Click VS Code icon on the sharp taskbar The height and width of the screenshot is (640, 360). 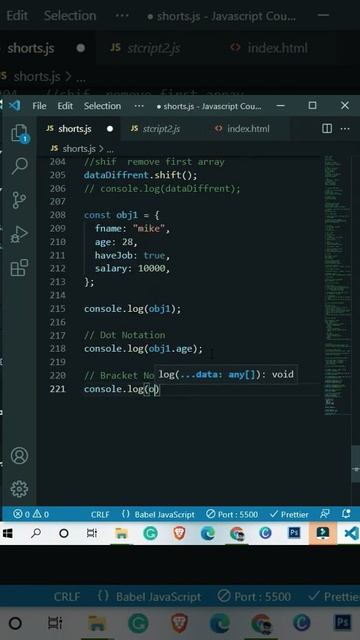[x=351, y=533]
